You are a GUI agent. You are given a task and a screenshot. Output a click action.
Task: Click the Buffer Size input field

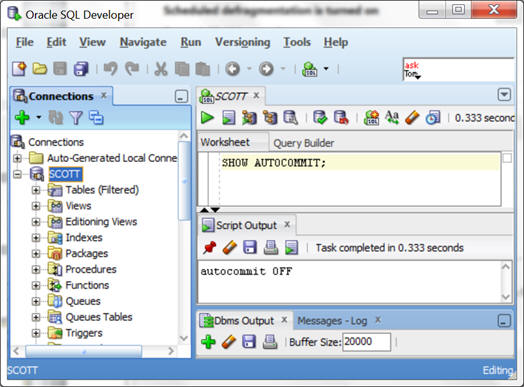click(366, 342)
